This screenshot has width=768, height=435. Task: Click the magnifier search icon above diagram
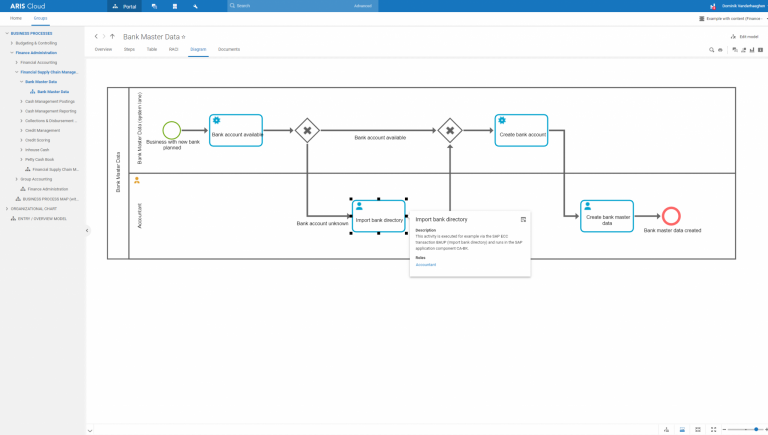click(x=712, y=49)
